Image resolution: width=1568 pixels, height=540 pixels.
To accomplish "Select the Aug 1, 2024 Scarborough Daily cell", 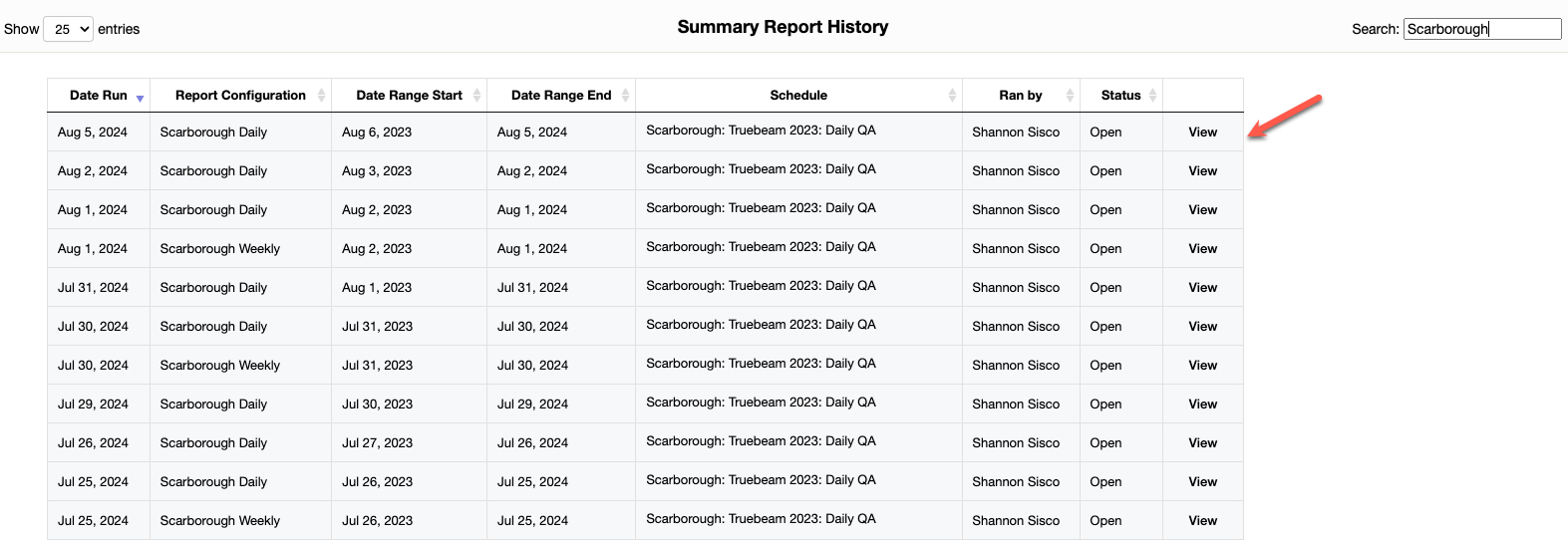I will pyautogui.click(x=213, y=210).
